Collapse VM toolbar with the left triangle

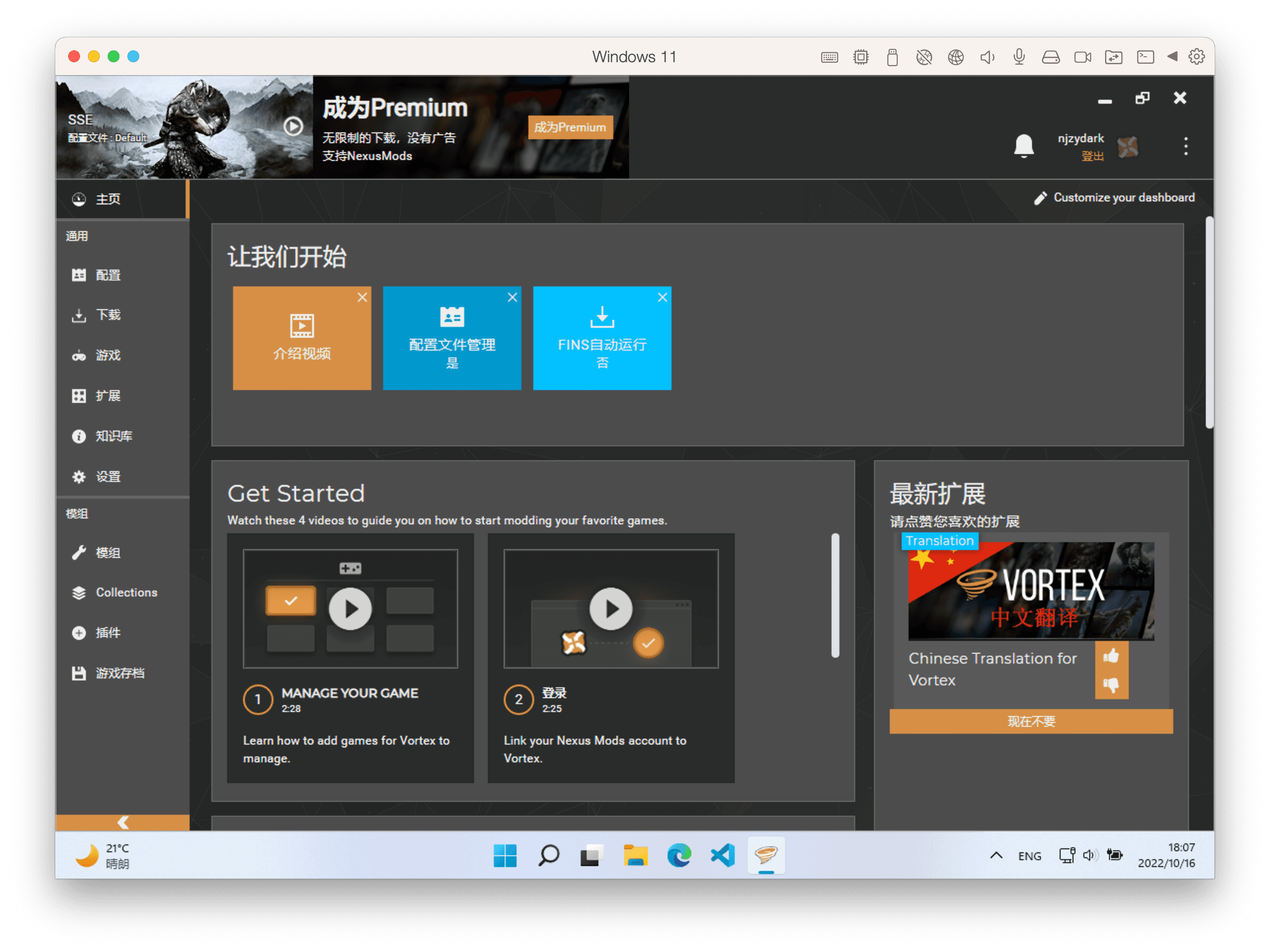tap(1172, 56)
